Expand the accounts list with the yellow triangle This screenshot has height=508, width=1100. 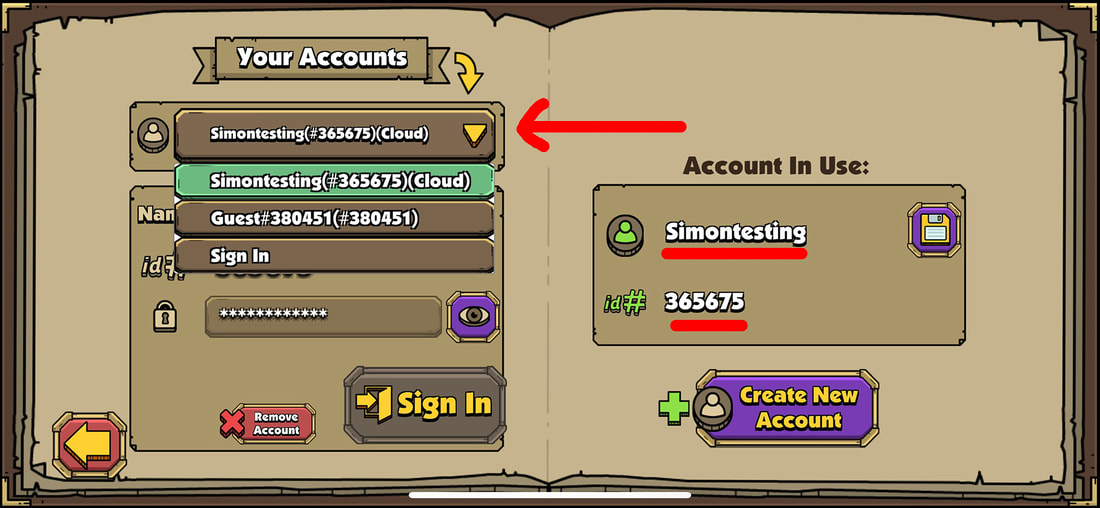475,134
